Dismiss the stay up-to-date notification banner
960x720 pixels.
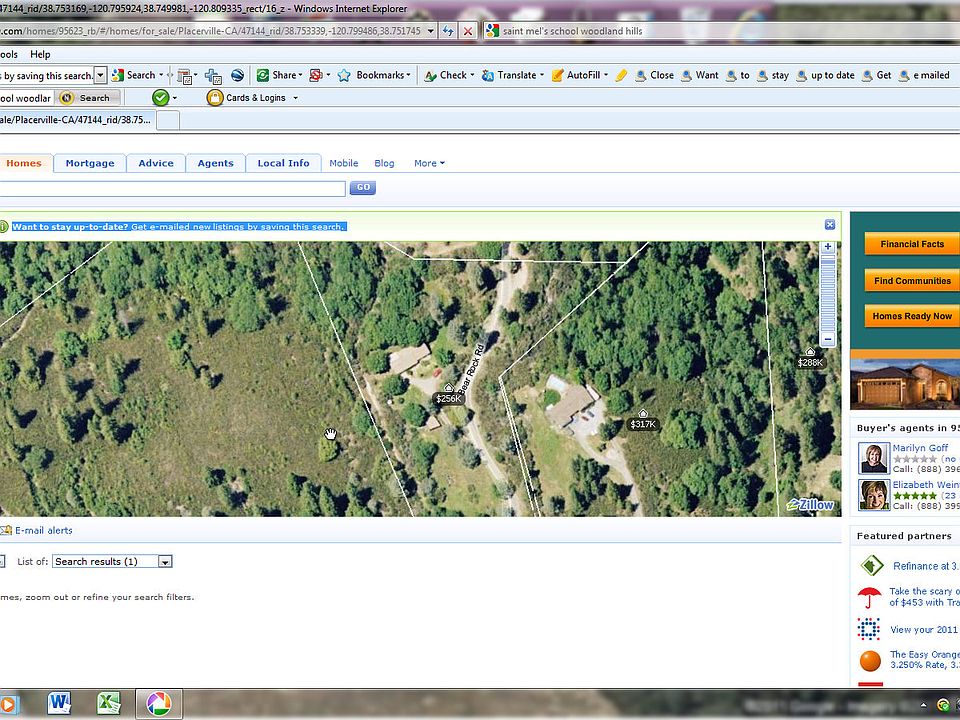point(830,225)
